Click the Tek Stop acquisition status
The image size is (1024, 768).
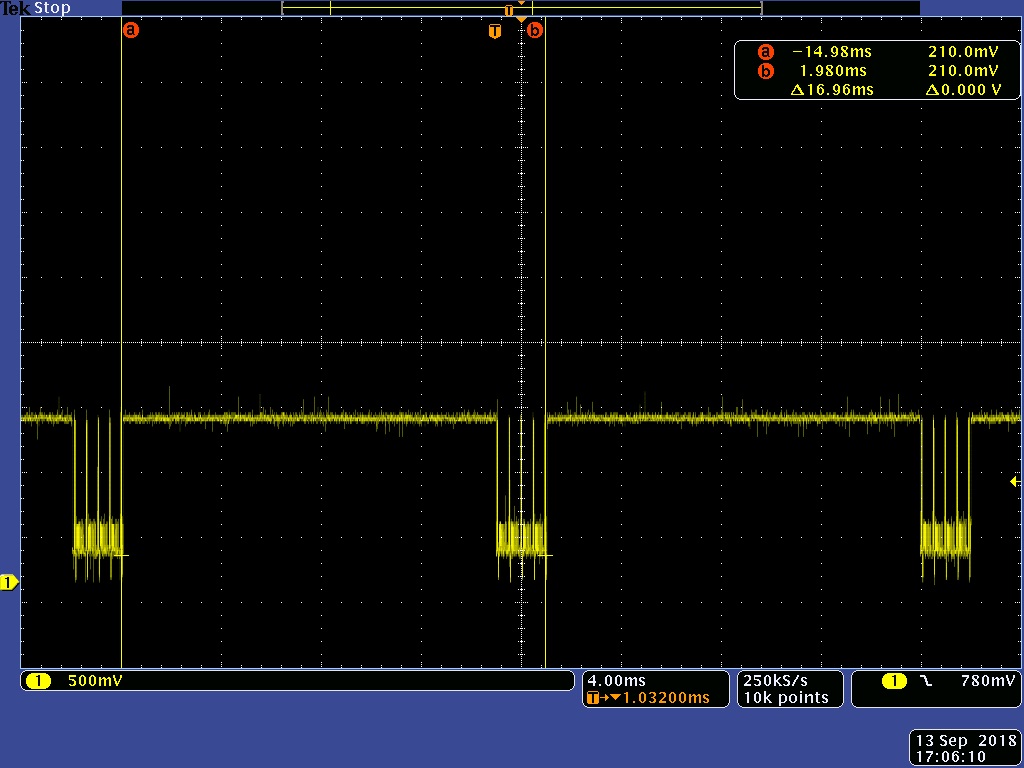[35, 8]
